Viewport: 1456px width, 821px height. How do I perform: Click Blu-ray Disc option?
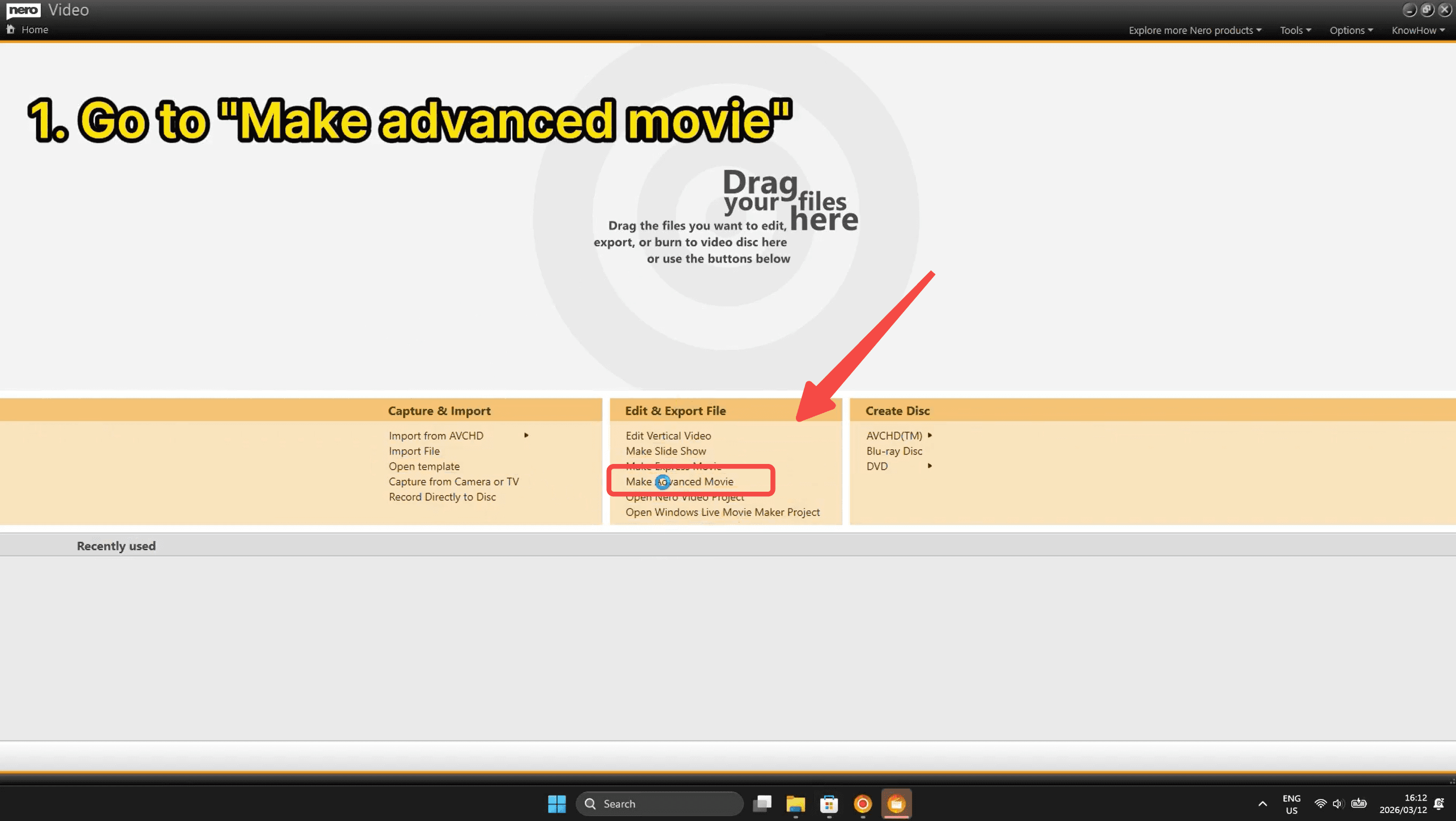coord(894,451)
